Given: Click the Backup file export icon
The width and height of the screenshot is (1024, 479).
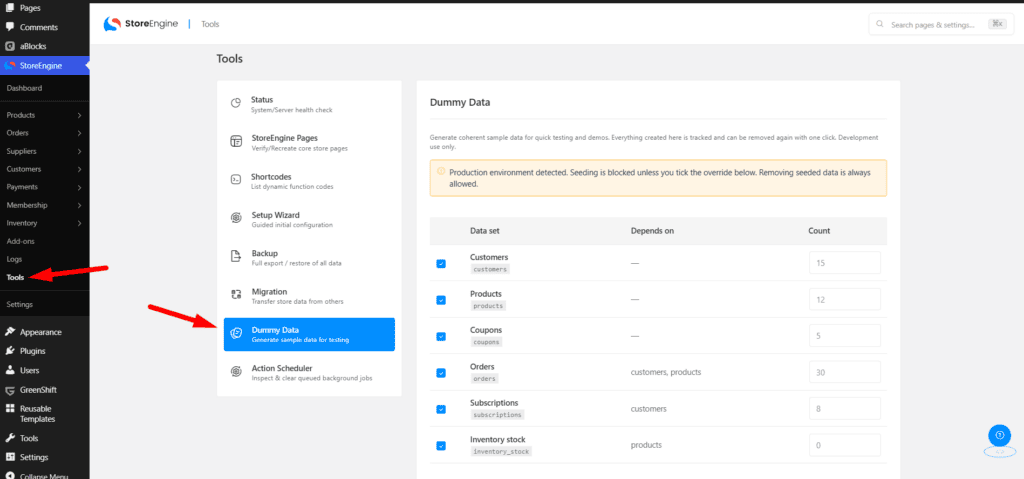Looking at the screenshot, I should [236, 256].
